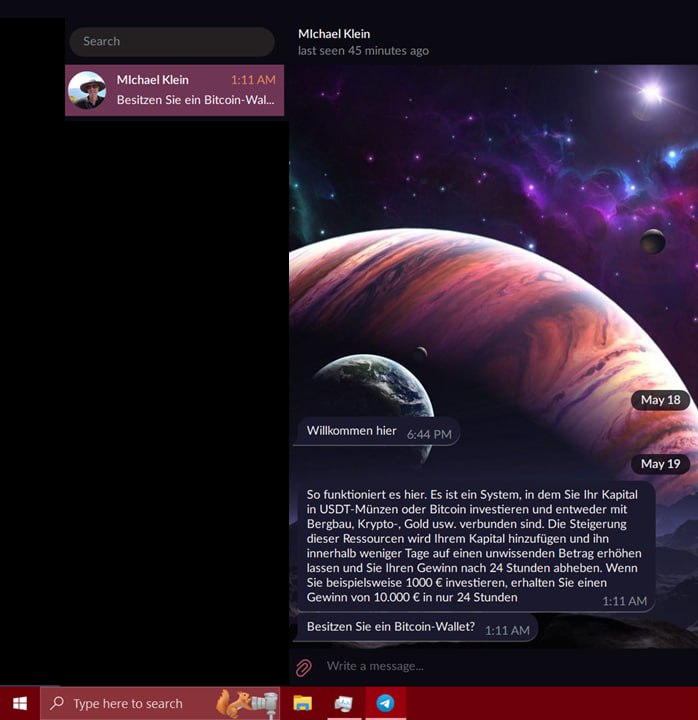Click the taskbar search magnifier icon

pos(57,703)
